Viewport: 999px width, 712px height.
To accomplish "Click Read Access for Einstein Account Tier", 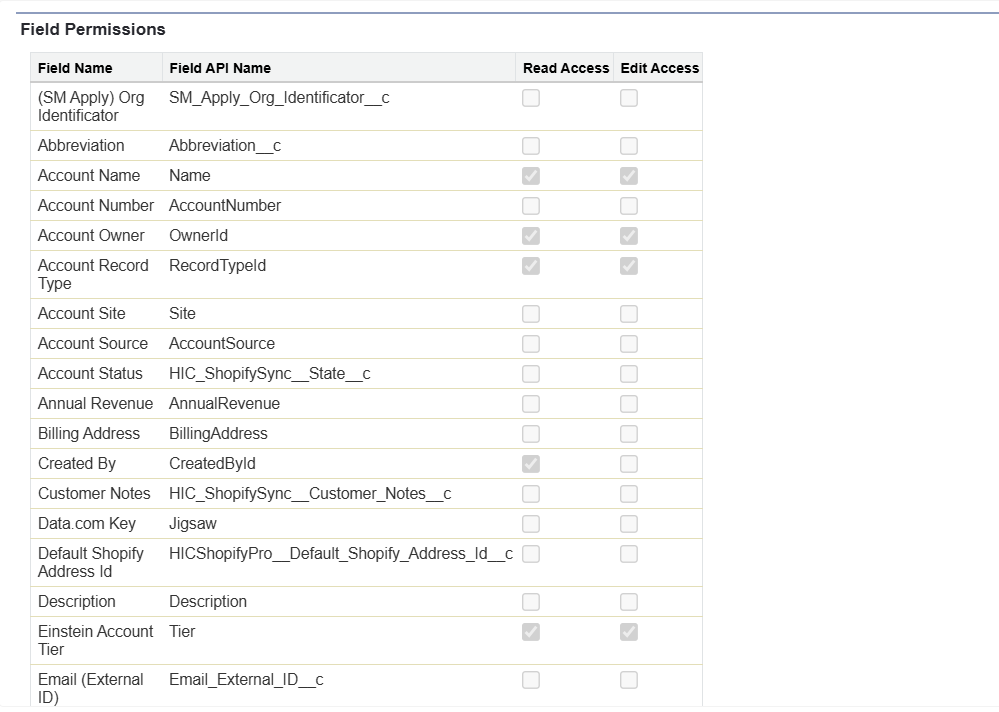I will 531,632.
